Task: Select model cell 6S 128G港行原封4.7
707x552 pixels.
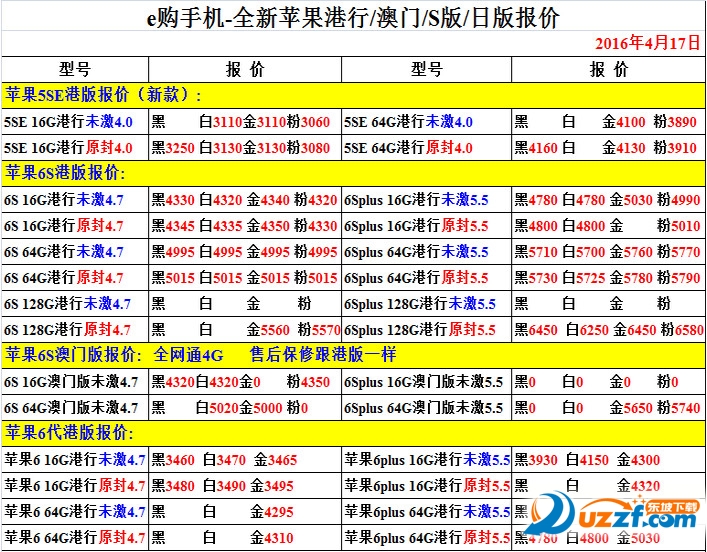Action: 67,330
